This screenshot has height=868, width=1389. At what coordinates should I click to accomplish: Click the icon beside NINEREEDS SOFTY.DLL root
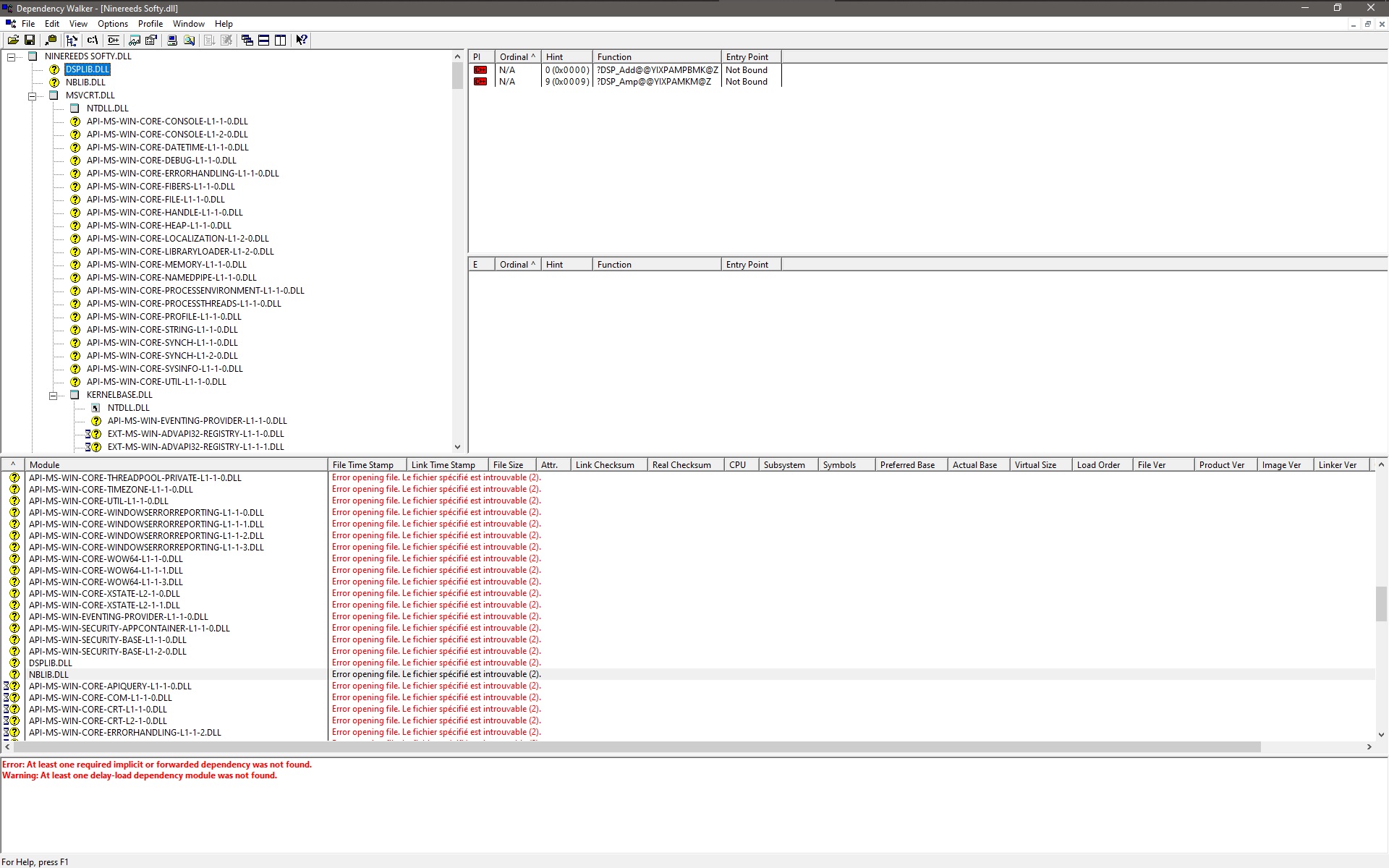coord(33,56)
